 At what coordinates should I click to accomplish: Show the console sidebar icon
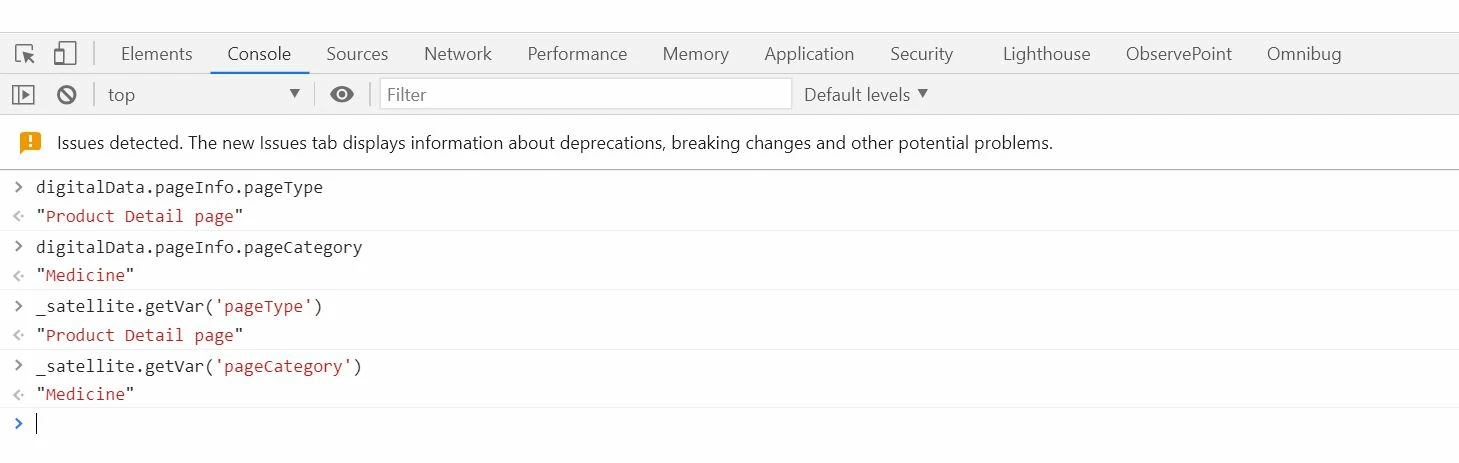23,95
